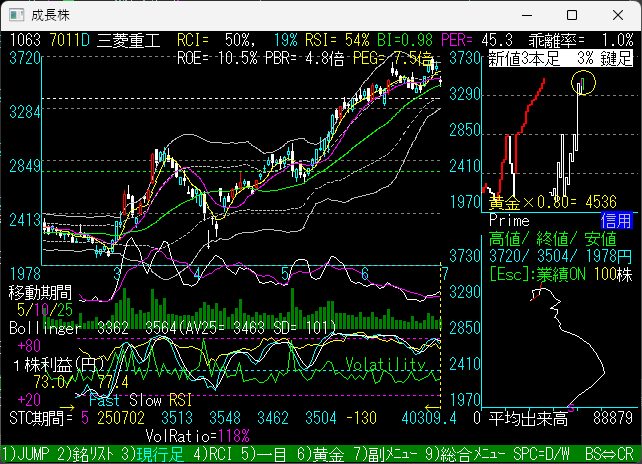This screenshot has height=464, width=642.
Task: Click the +20 oscillator level label
Action: pos(29,400)
